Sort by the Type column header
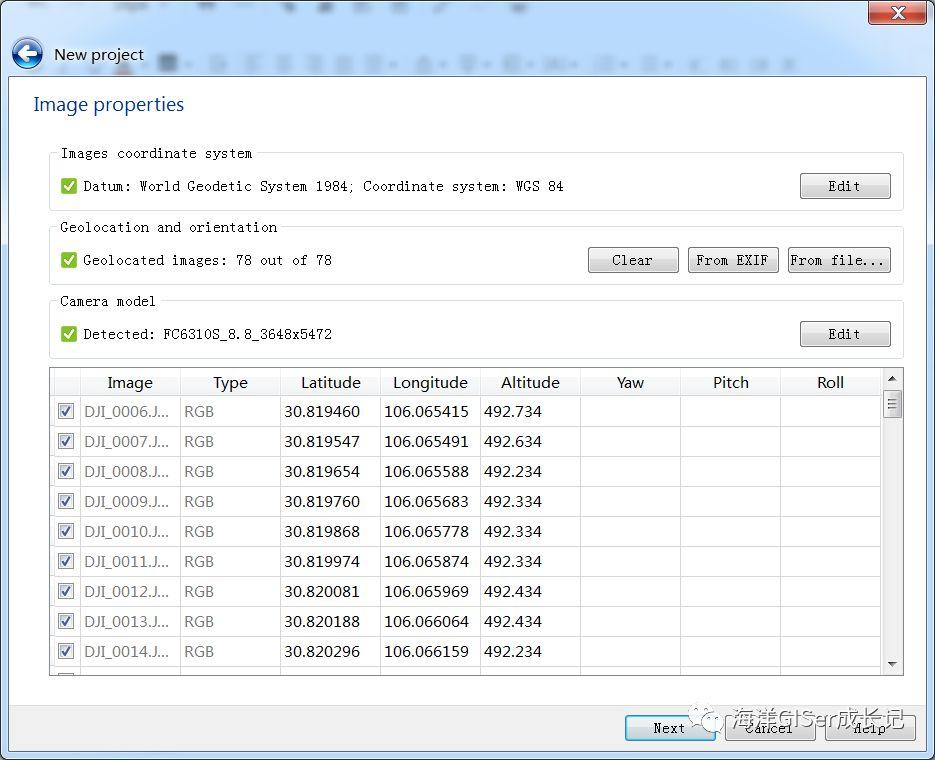 click(x=230, y=383)
